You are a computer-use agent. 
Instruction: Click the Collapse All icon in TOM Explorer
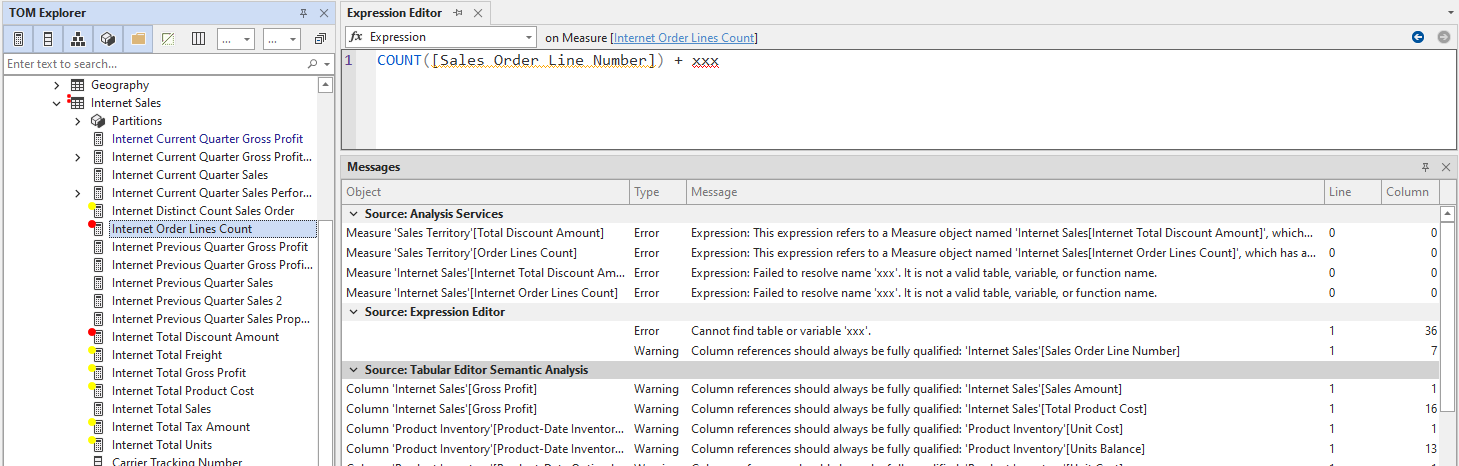[320, 39]
